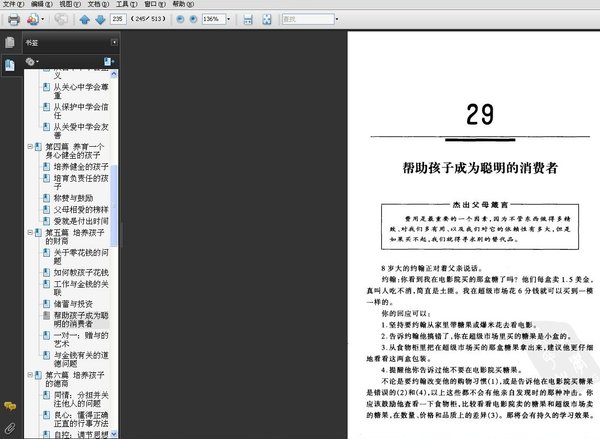Open the 文件 (File) menu
Image resolution: width=600 pixels, height=439 pixels.
pos(13,4)
